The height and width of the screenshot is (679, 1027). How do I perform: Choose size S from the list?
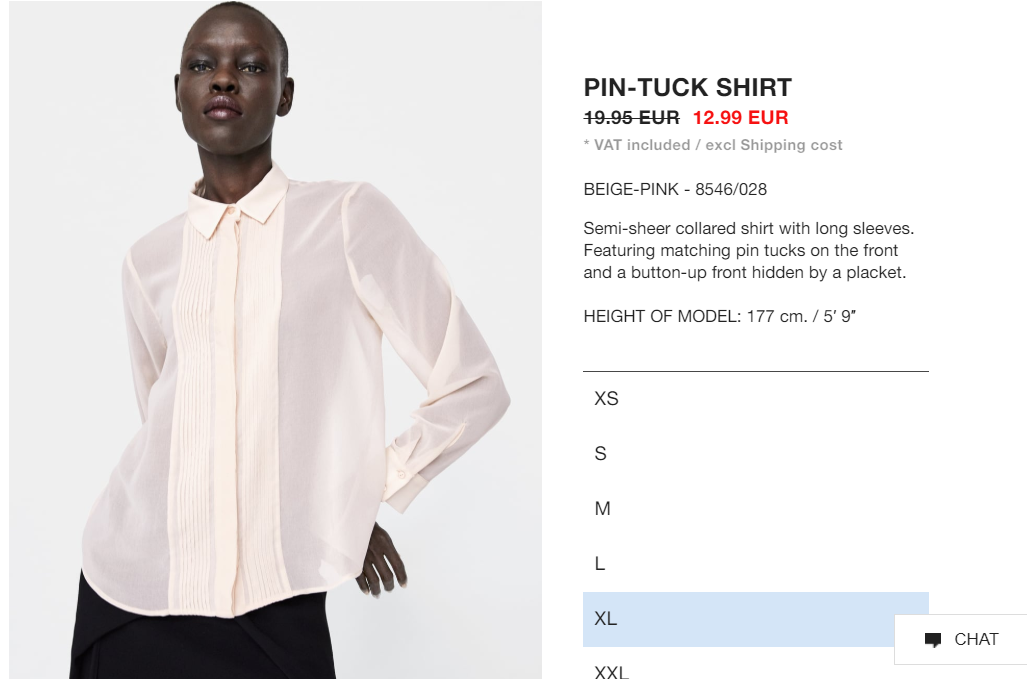point(756,454)
